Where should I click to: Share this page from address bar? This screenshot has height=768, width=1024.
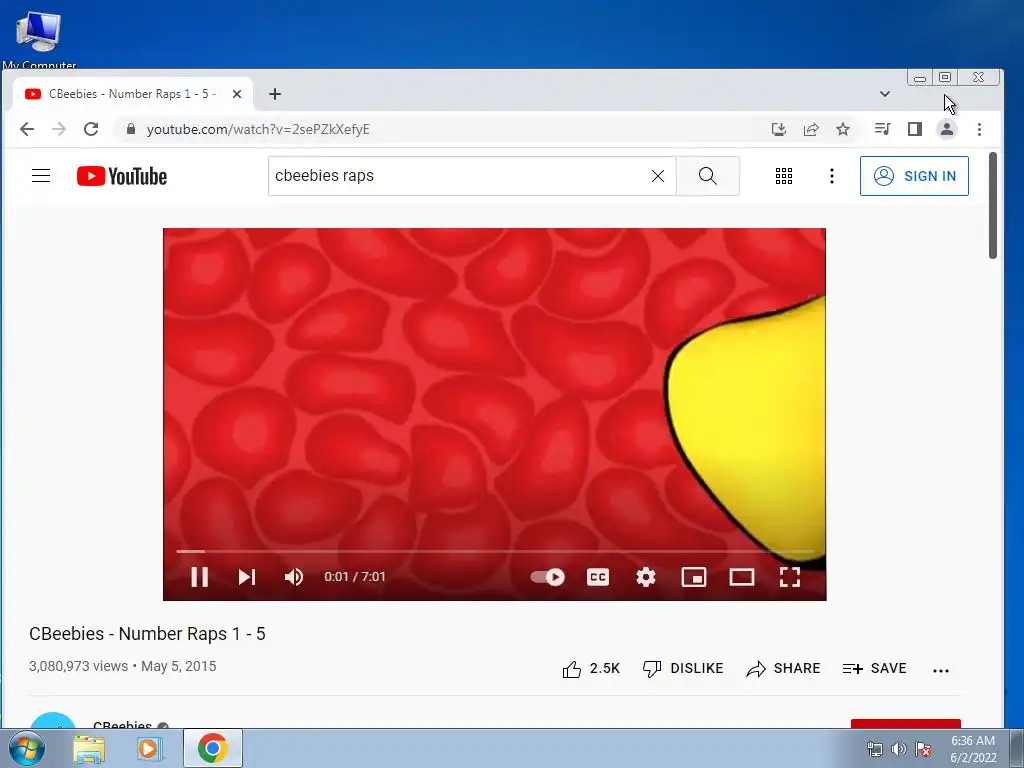(x=811, y=129)
